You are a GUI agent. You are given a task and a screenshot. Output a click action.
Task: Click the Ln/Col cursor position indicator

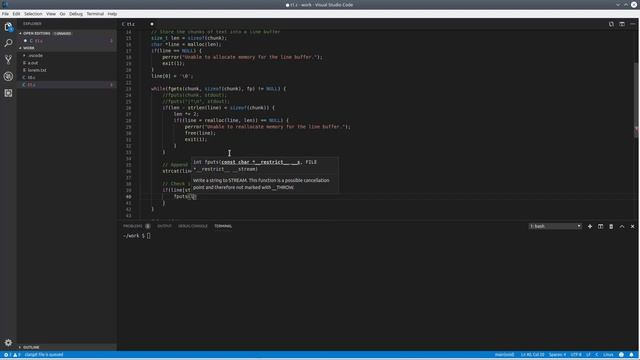[x=532, y=355]
